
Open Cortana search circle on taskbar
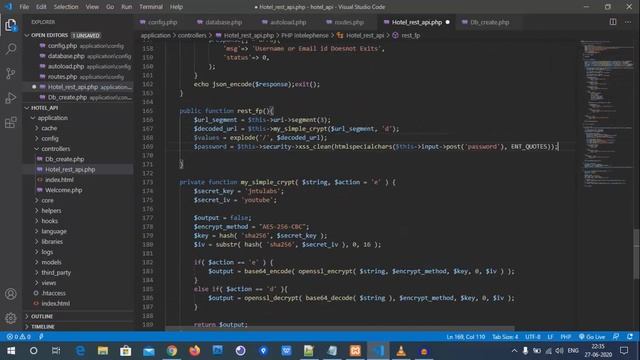click(33, 351)
